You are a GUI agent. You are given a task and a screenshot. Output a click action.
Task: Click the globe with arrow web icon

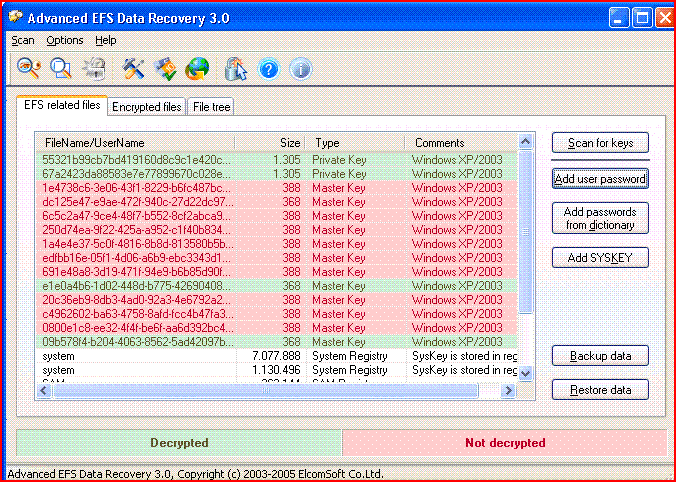pos(197,69)
